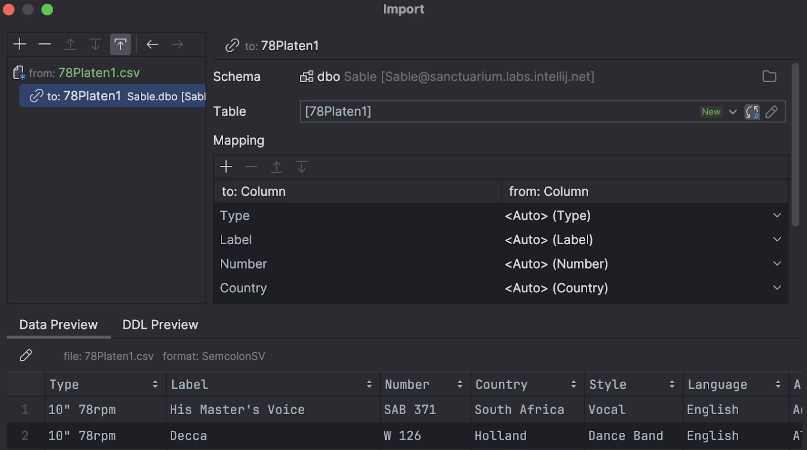
Task: Edit file format with pencil icon
Action: point(26,356)
